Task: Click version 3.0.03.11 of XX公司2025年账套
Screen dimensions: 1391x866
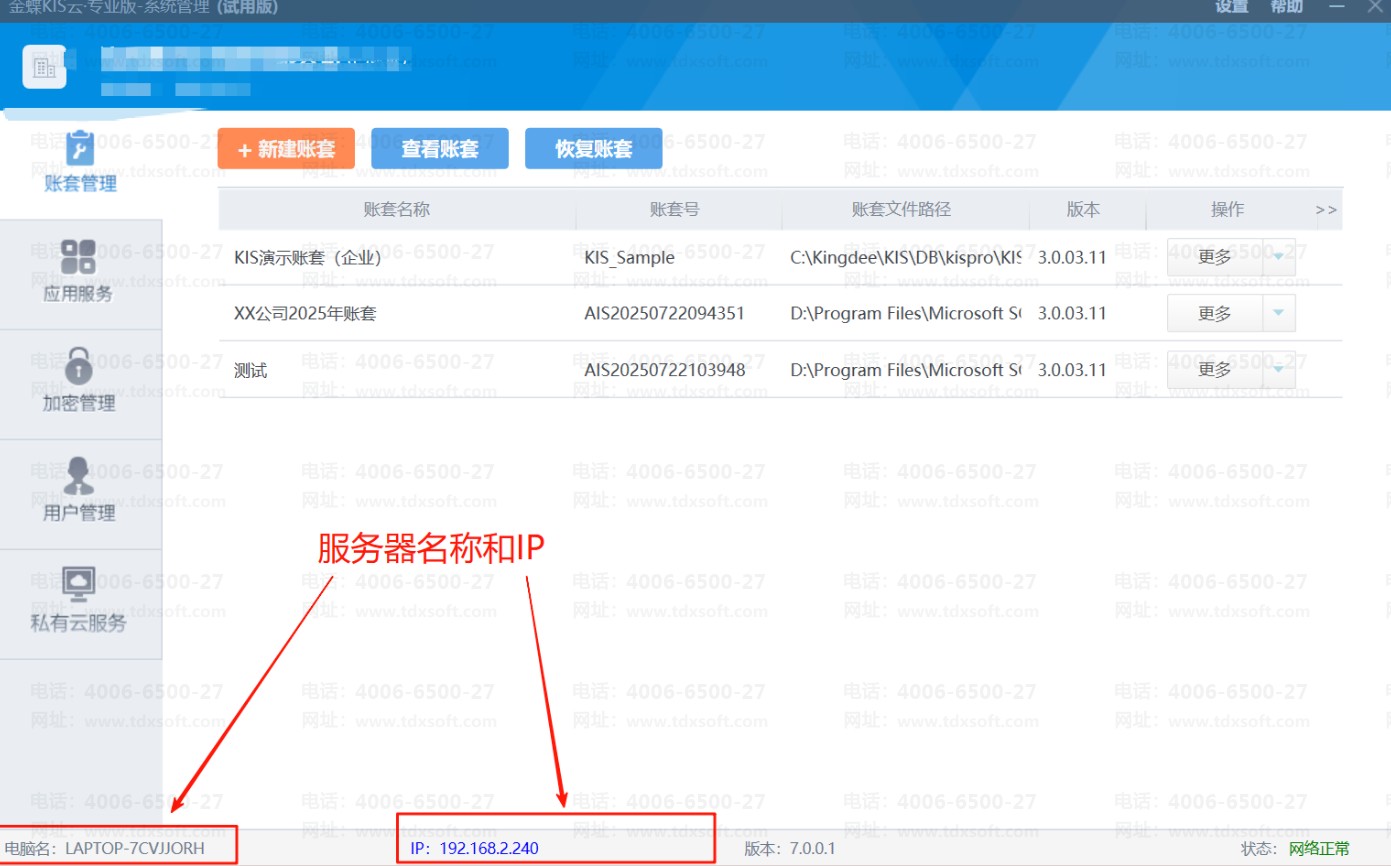Action: pos(1072,314)
